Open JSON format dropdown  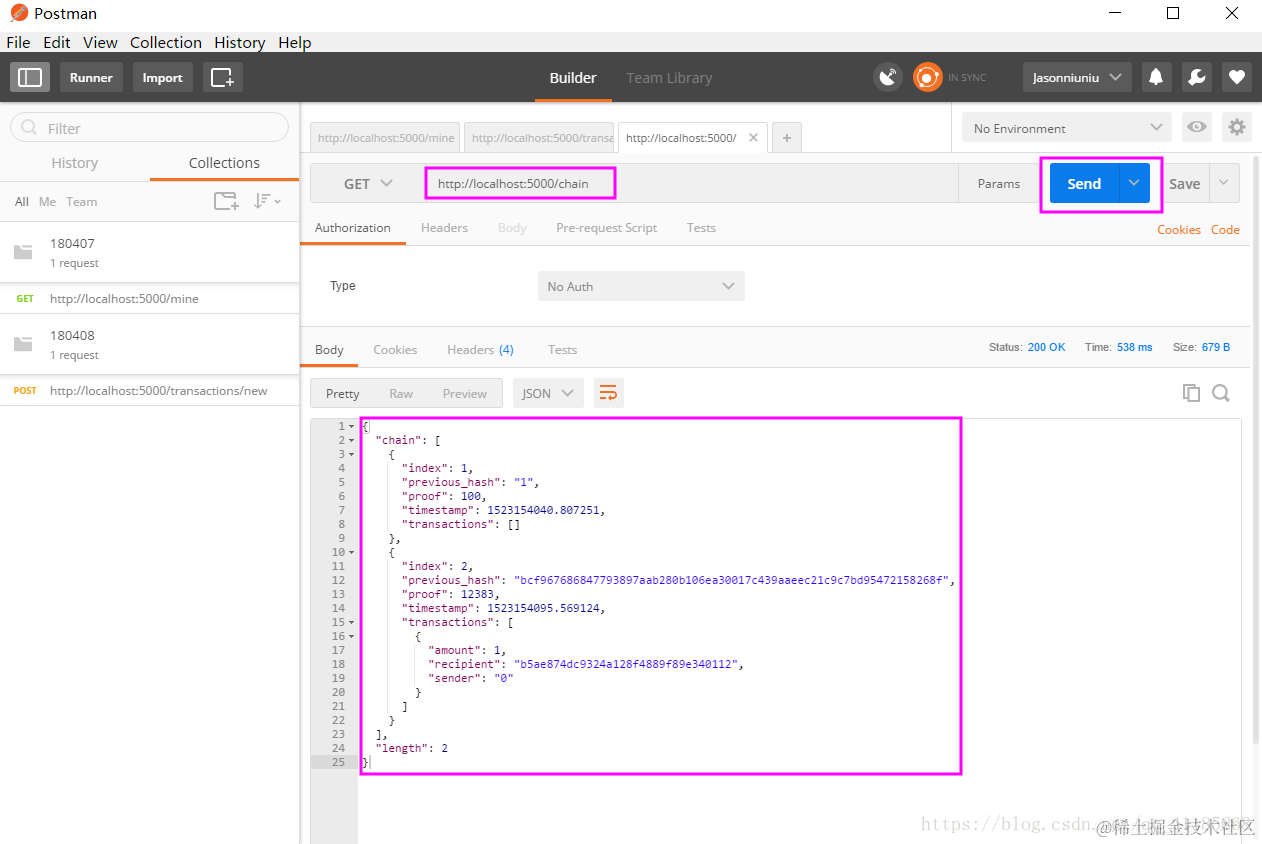click(x=548, y=393)
